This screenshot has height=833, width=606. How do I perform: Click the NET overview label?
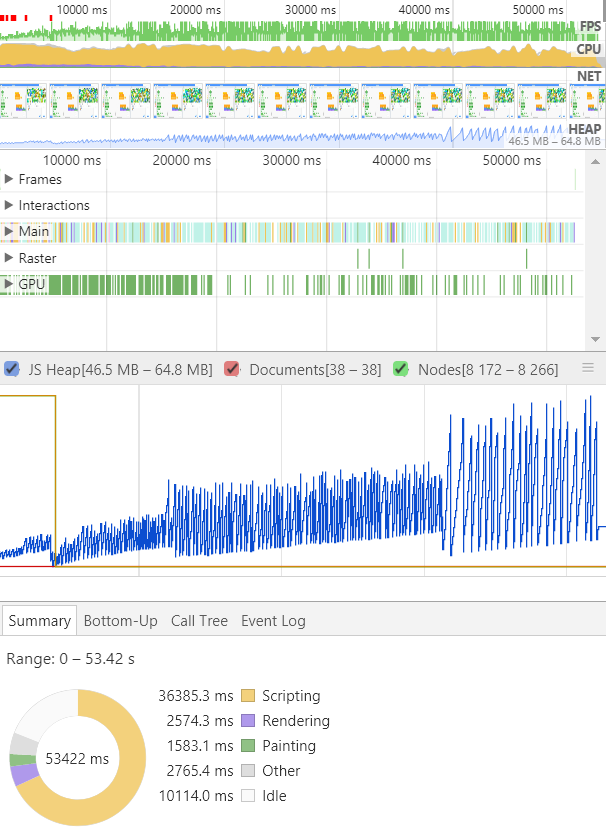coord(589,76)
